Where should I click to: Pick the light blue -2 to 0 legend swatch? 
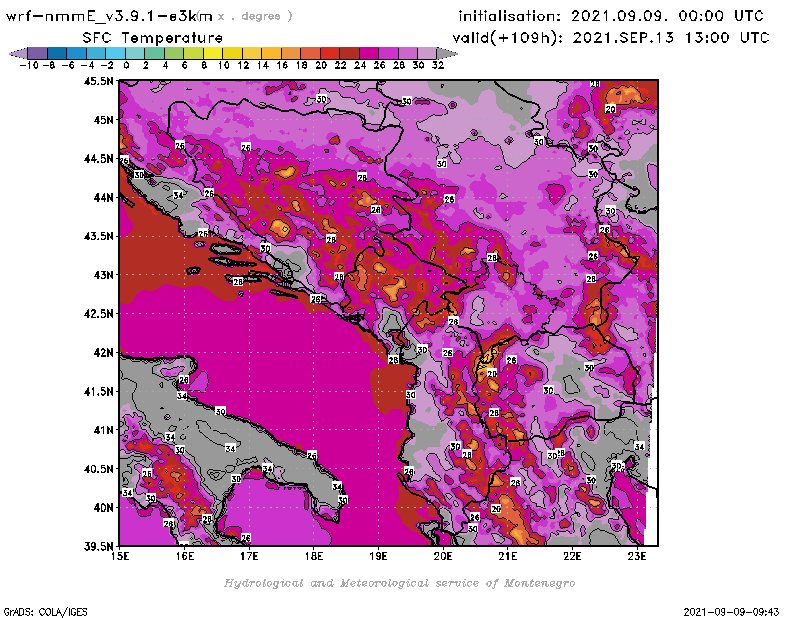pos(115,53)
